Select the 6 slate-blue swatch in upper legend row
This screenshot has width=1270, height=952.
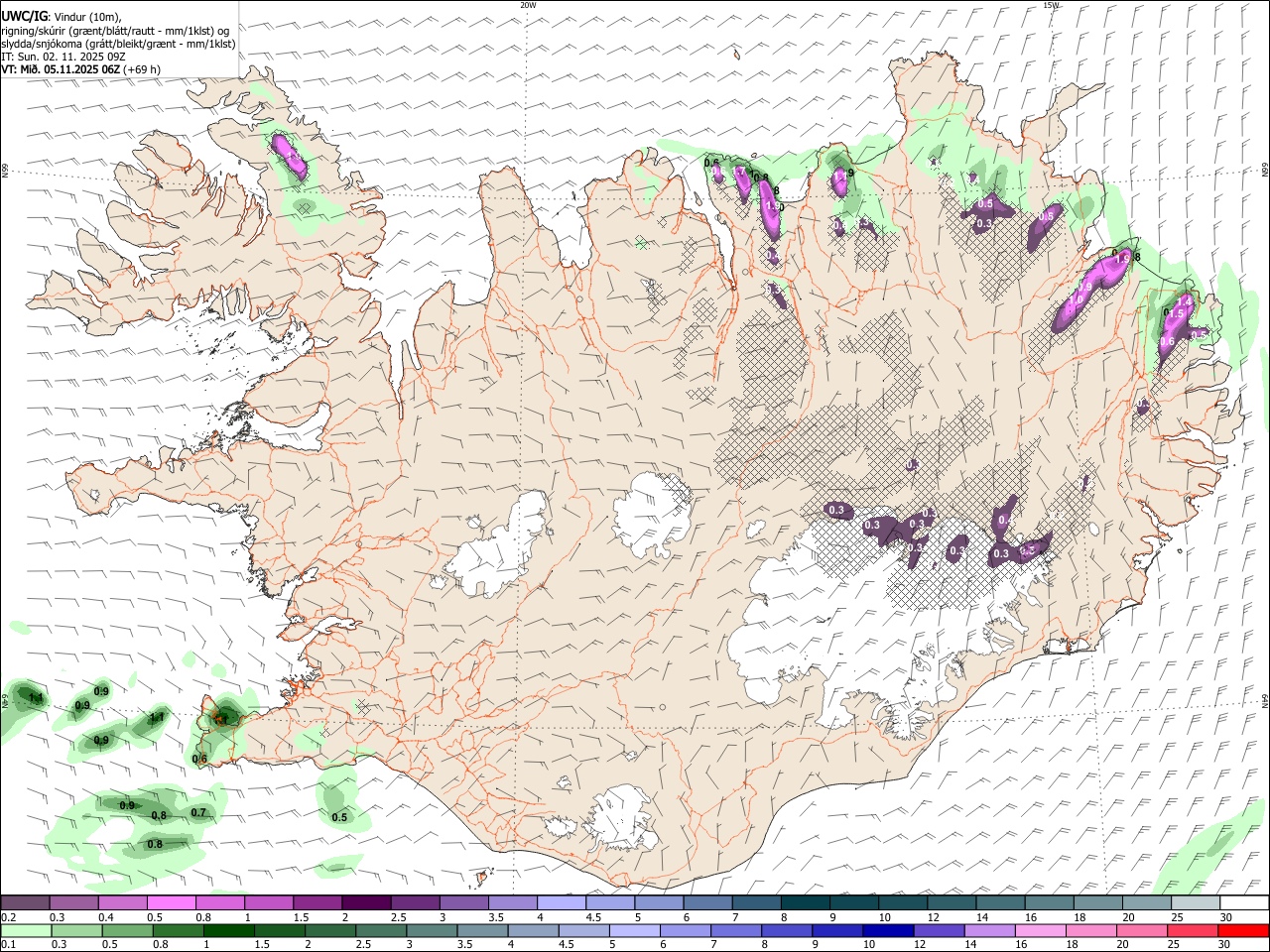pyautogui.click(x=707, y=902)
